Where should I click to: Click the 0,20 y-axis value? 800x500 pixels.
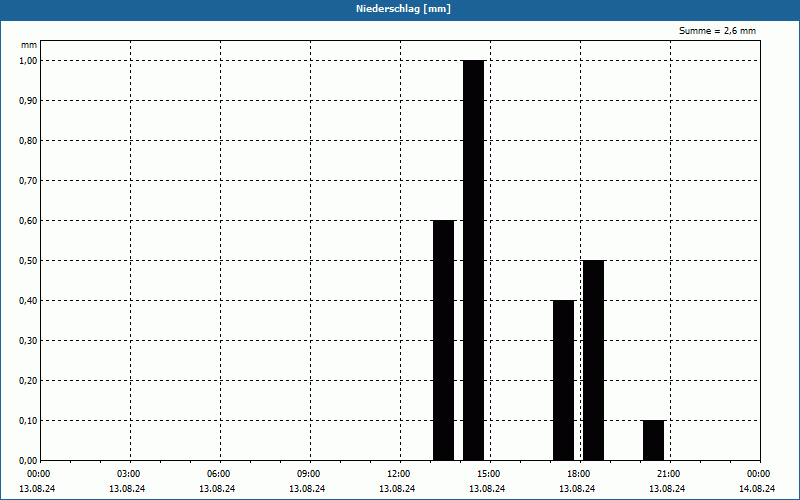point(28,381)
